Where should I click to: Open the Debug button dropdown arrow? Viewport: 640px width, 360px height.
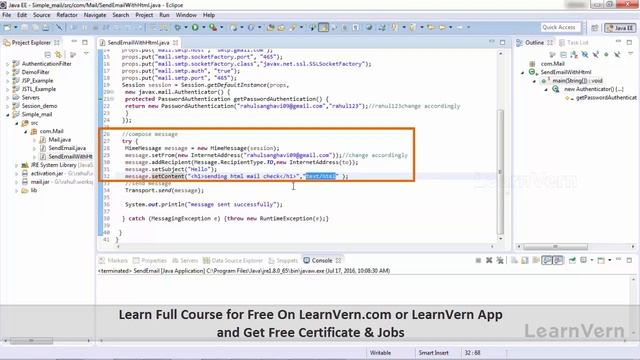186,27
